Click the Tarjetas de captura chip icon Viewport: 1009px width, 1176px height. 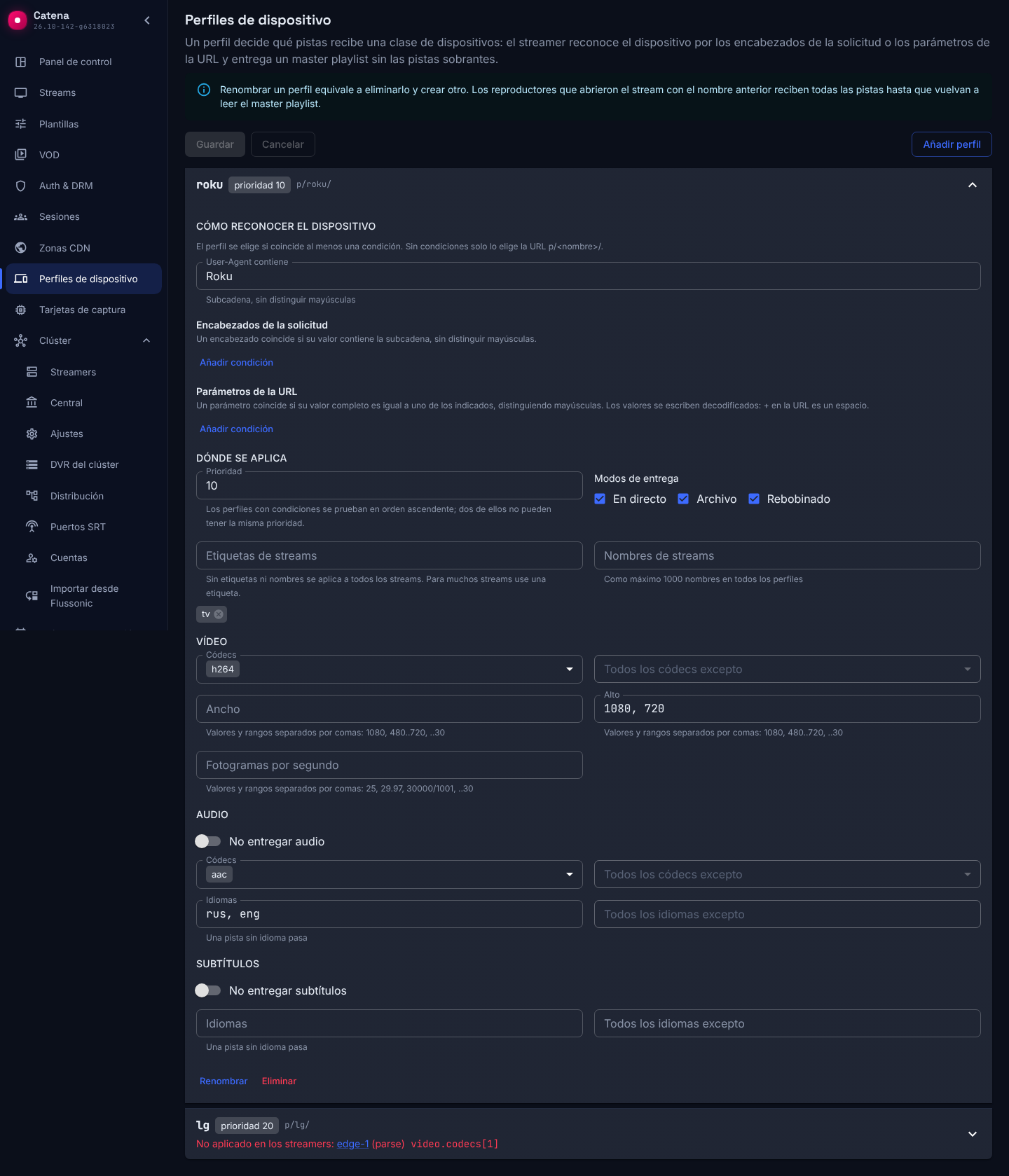[x=21, y=310]
